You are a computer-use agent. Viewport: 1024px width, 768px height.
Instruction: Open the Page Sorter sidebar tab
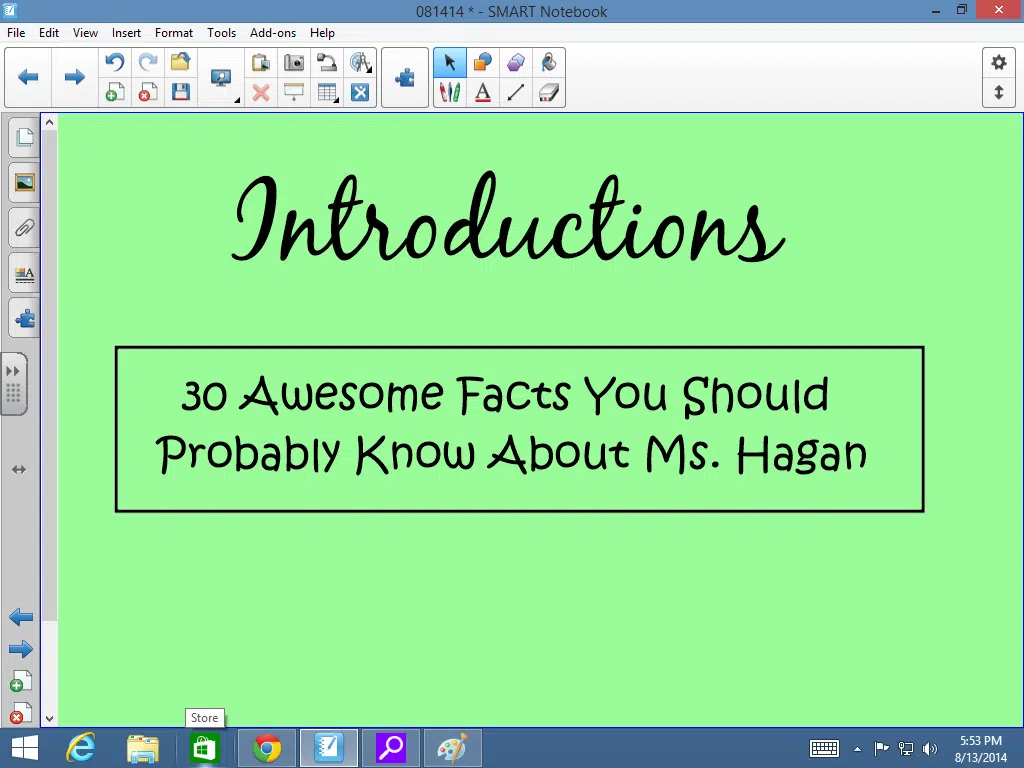[24, 136]
